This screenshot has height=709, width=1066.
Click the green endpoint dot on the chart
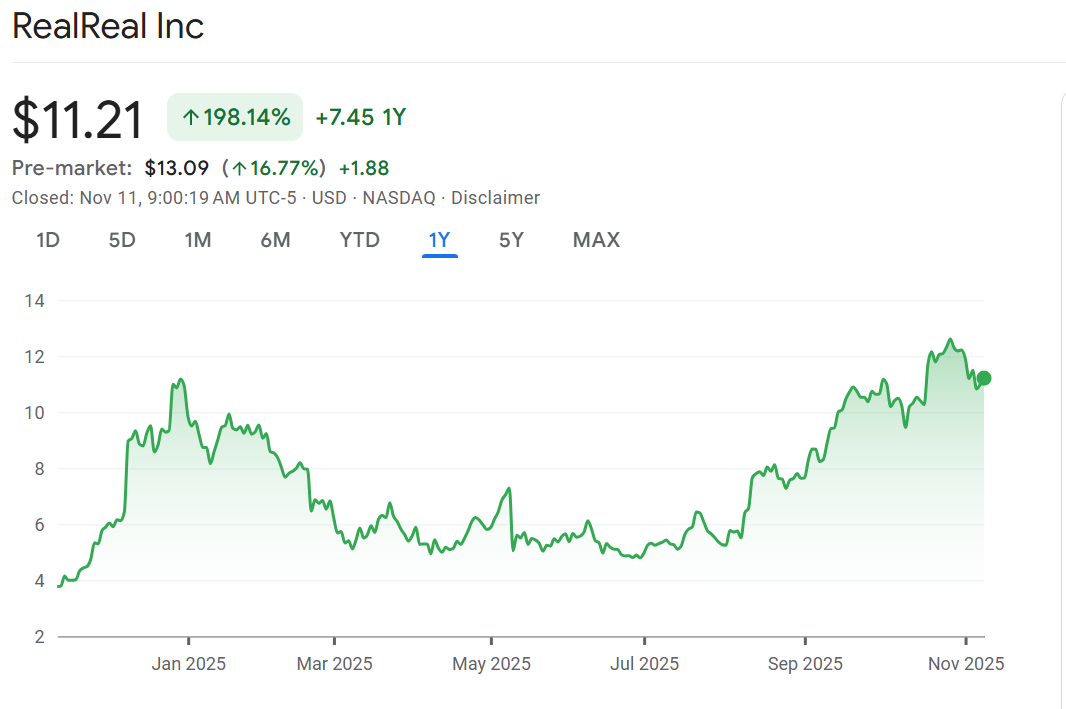(984, 378)
